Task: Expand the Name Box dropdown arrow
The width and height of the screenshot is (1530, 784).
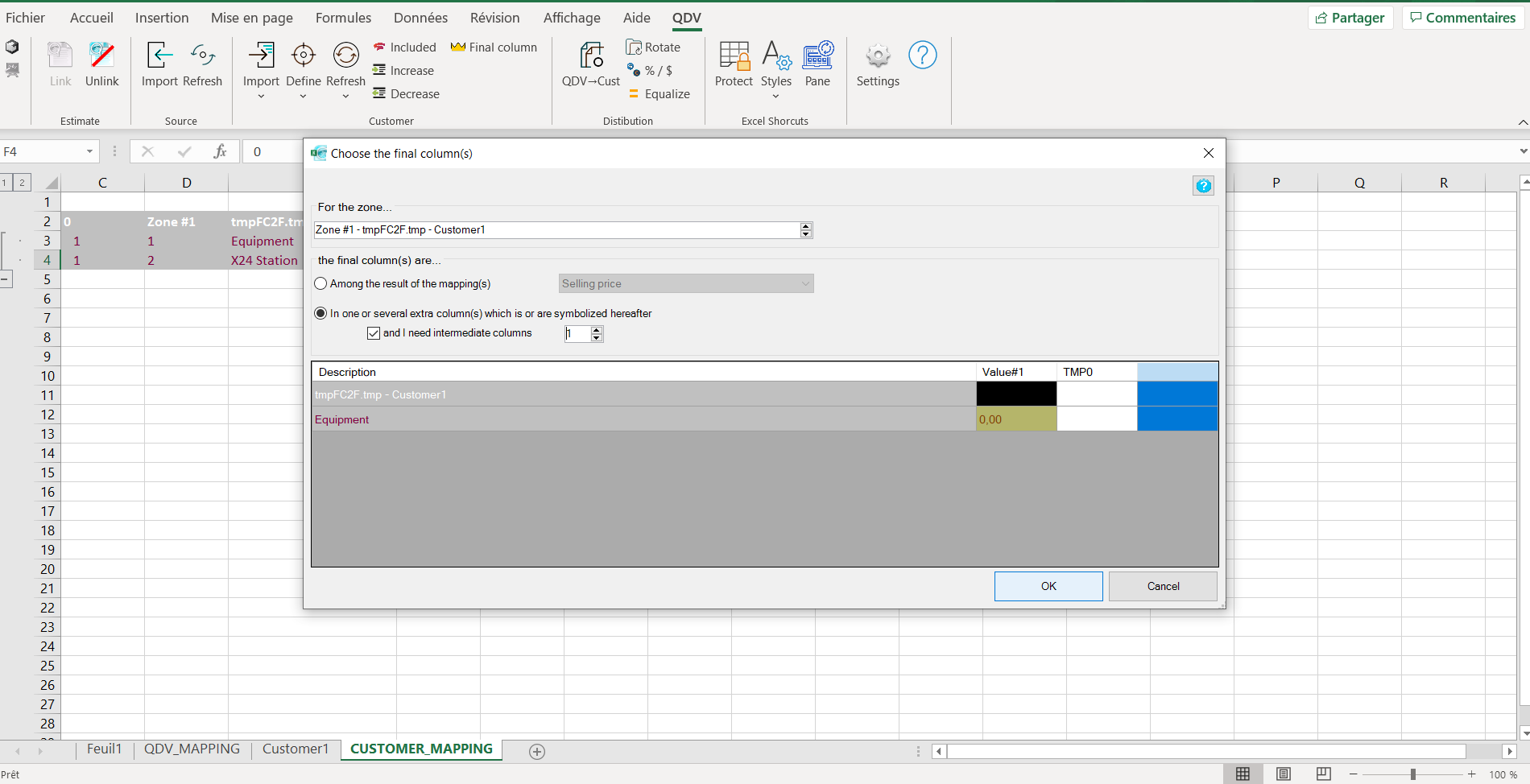Action: pyautogui.click(x=89, y=151)
